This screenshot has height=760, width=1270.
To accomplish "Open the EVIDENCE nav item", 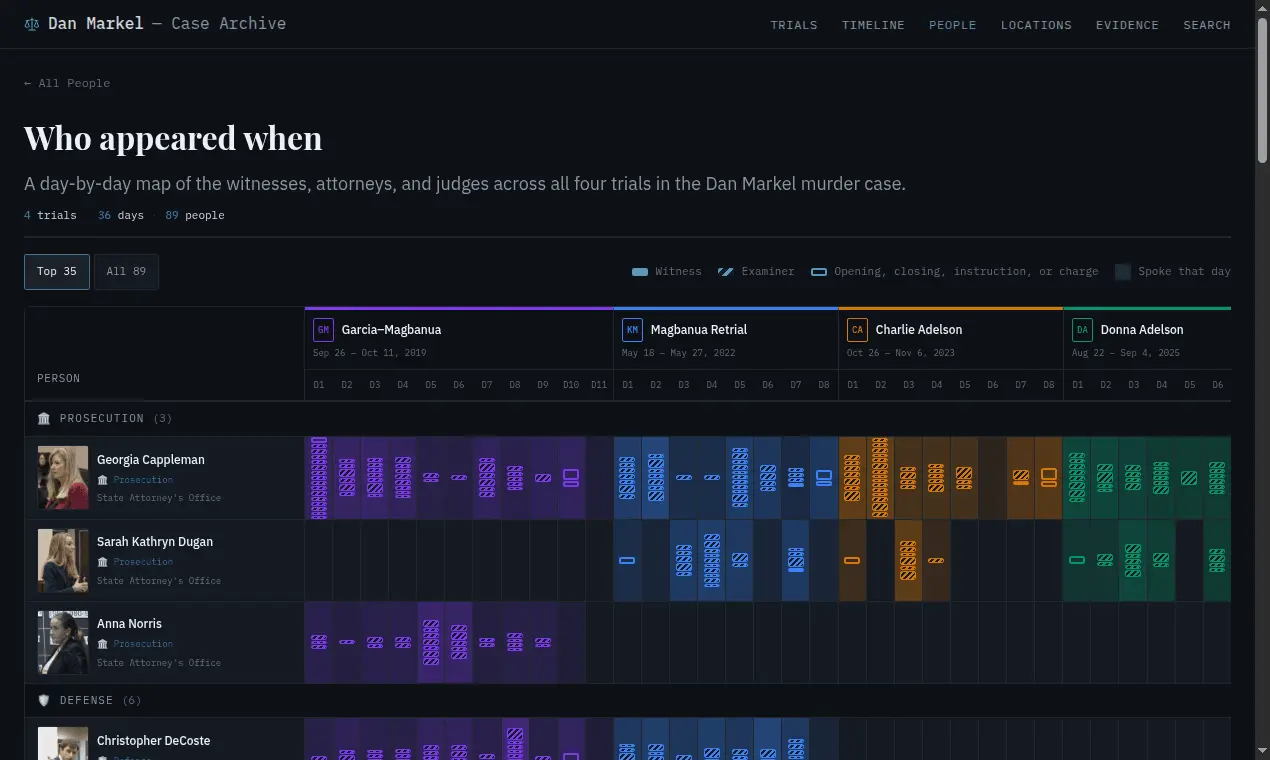I will point(1127,25).
